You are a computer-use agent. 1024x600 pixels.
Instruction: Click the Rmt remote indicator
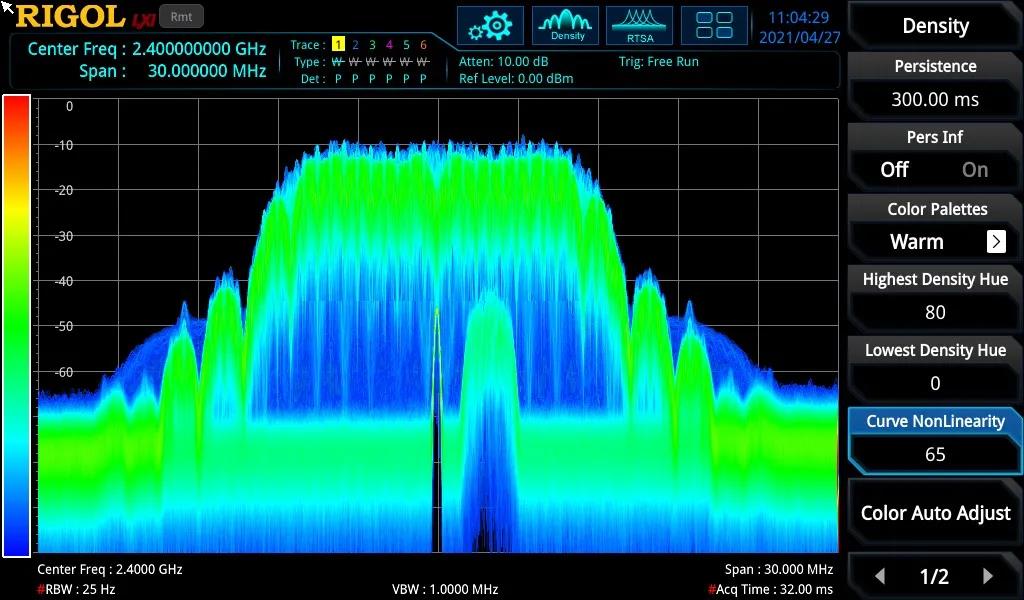click(x=181, y=16)
